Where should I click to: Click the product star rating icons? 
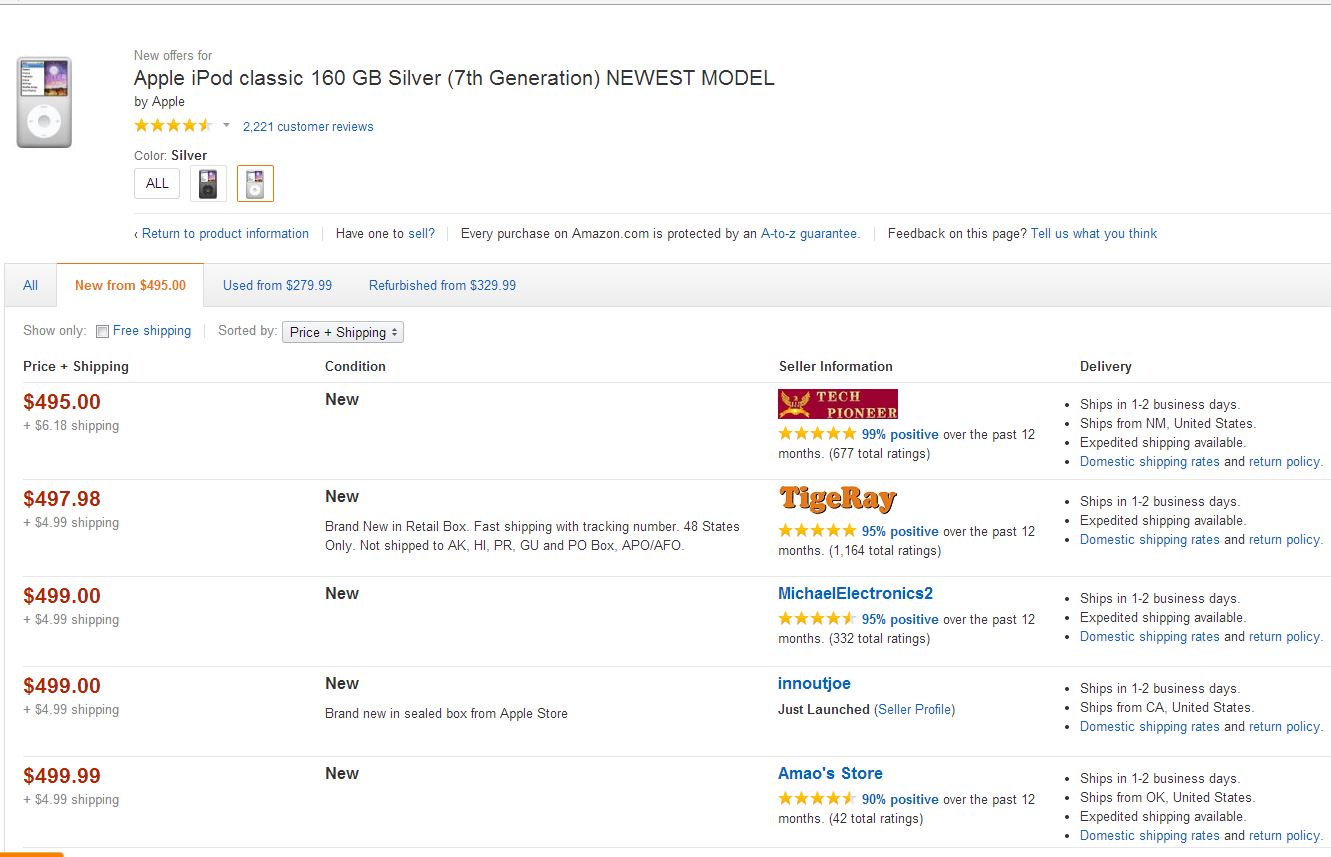click(x=173, y=126)
